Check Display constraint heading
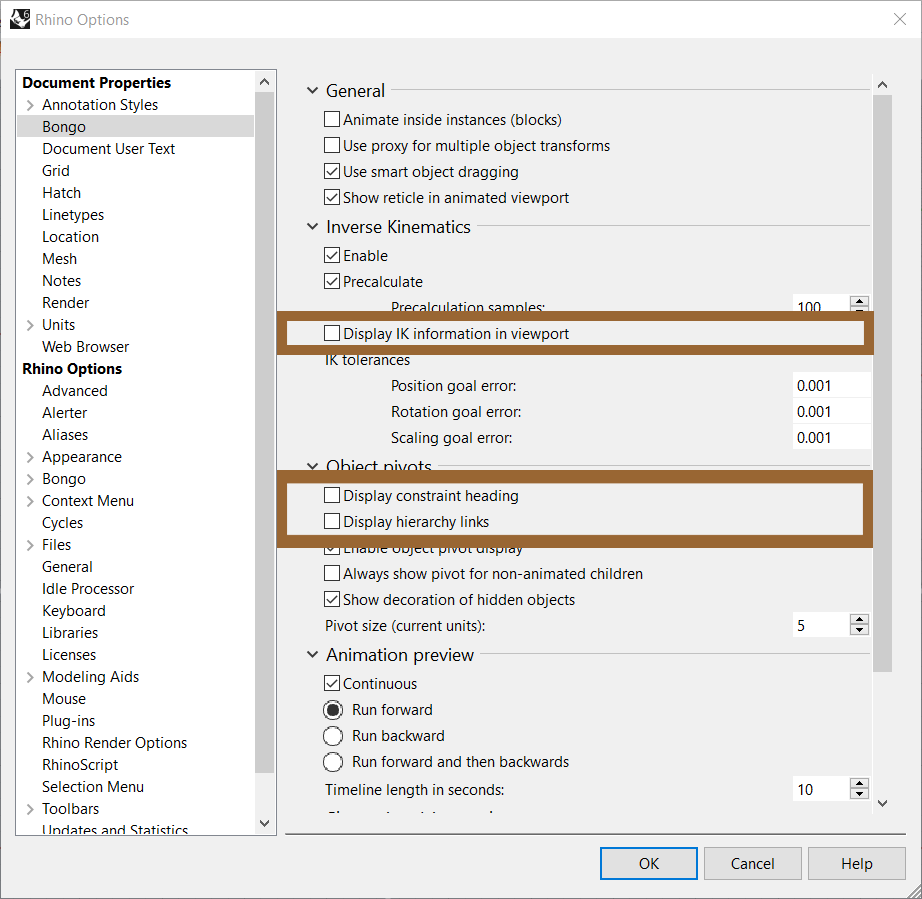Image resolution: width=922 pixels, height=899 pixels. click(x=332, y=495)
